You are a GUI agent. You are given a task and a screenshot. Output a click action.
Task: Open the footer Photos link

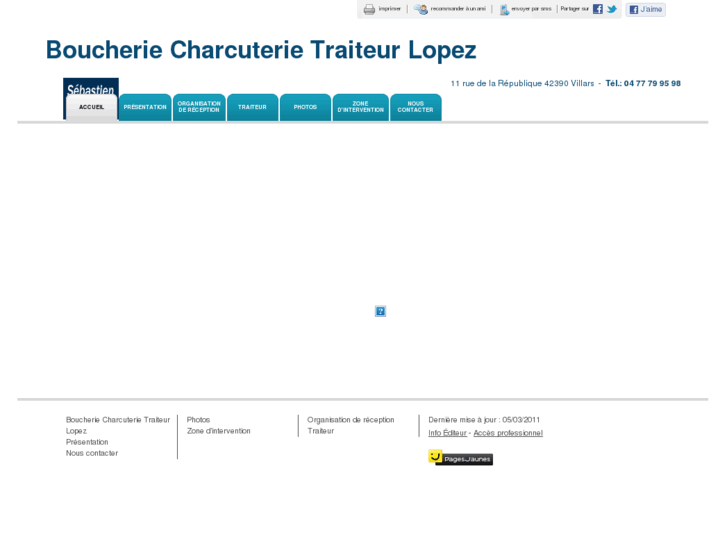point(198,420)
